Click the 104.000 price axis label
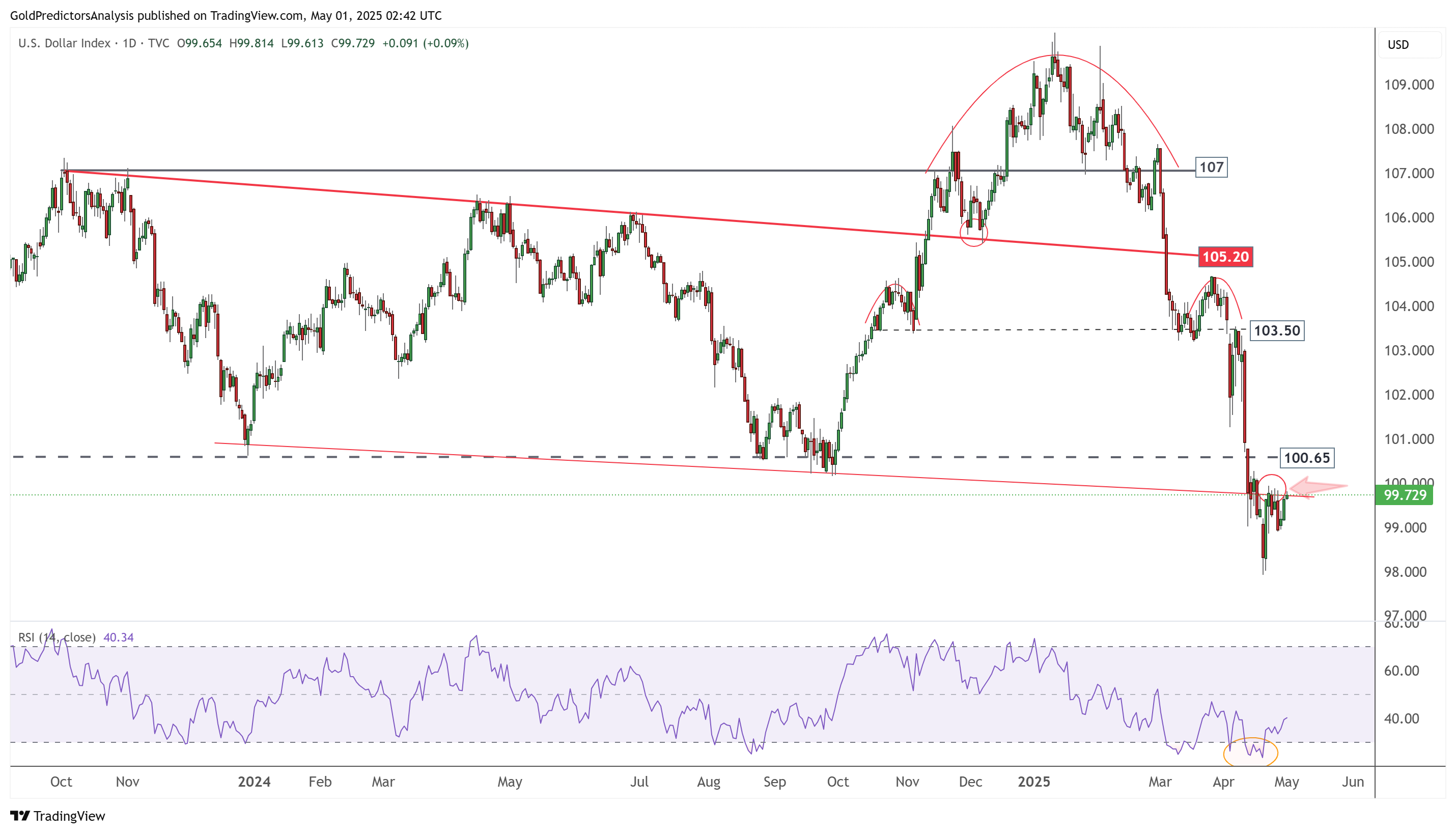Viewport: 1456px width, 834px height. pos(1409,306)
